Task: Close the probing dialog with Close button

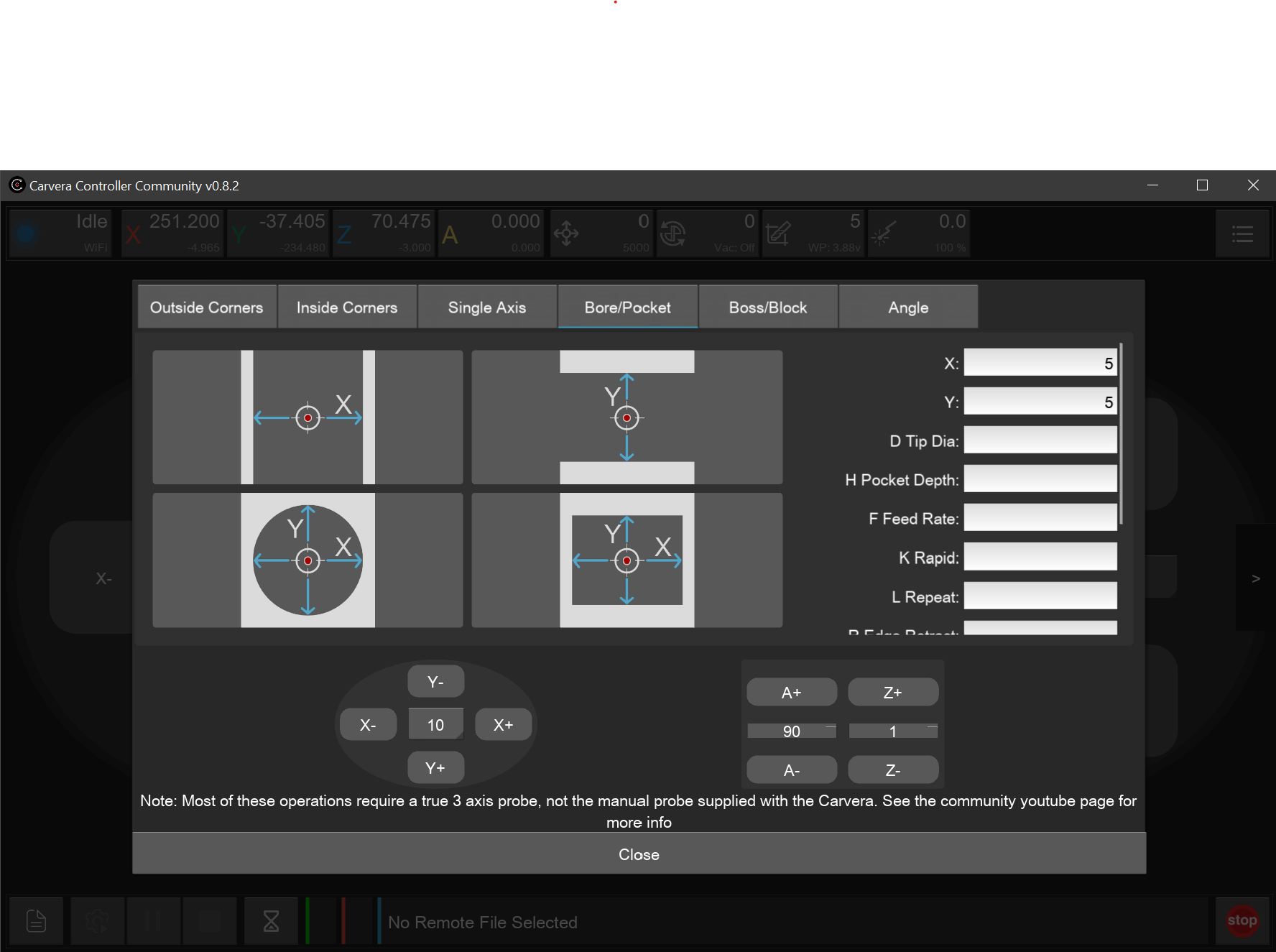Action: 639,854
